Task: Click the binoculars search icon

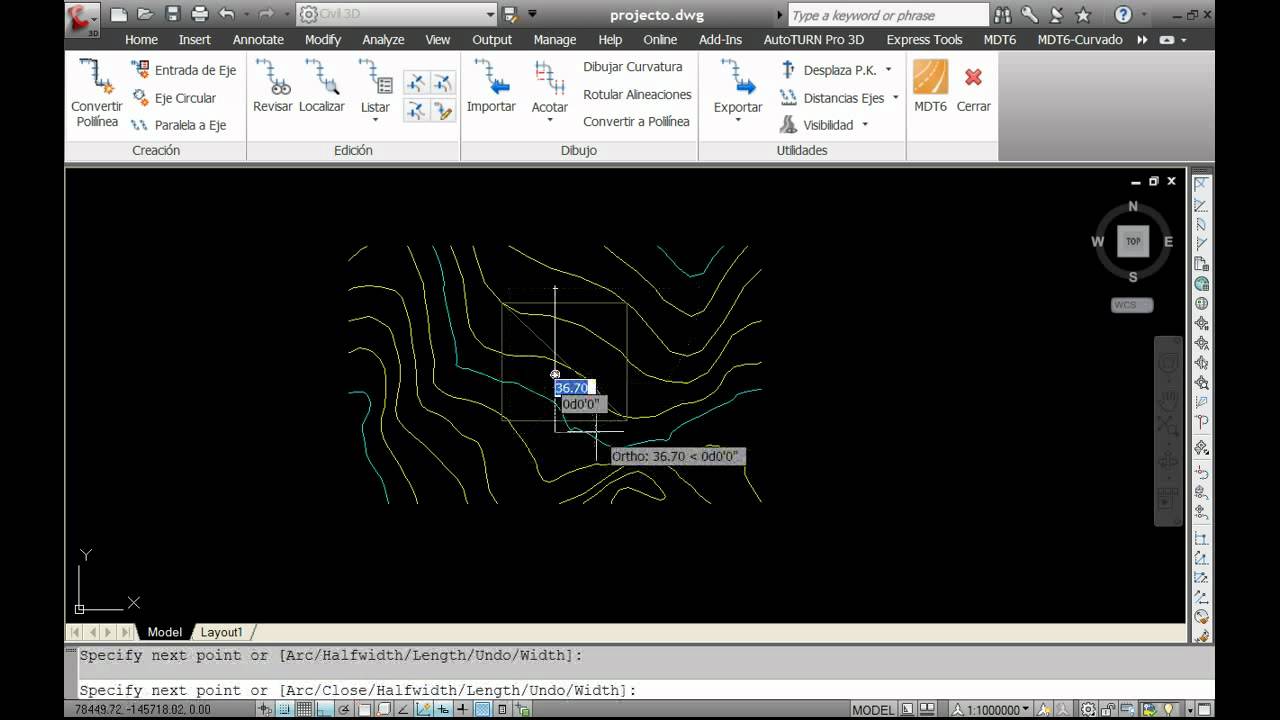Action: (x=1002, y=15)
